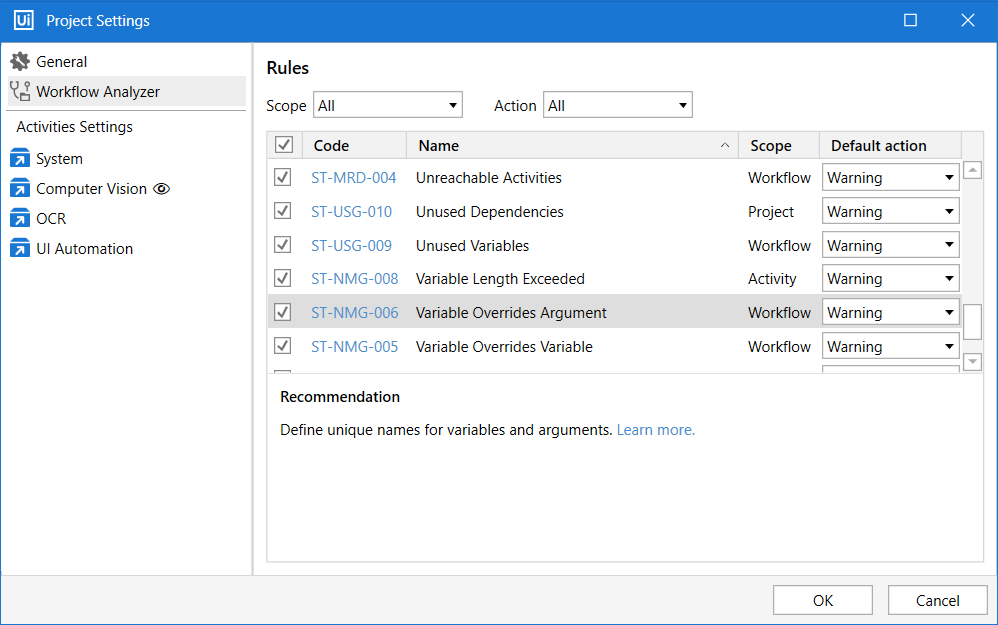Click the OCR package icon

coord(20,219)
